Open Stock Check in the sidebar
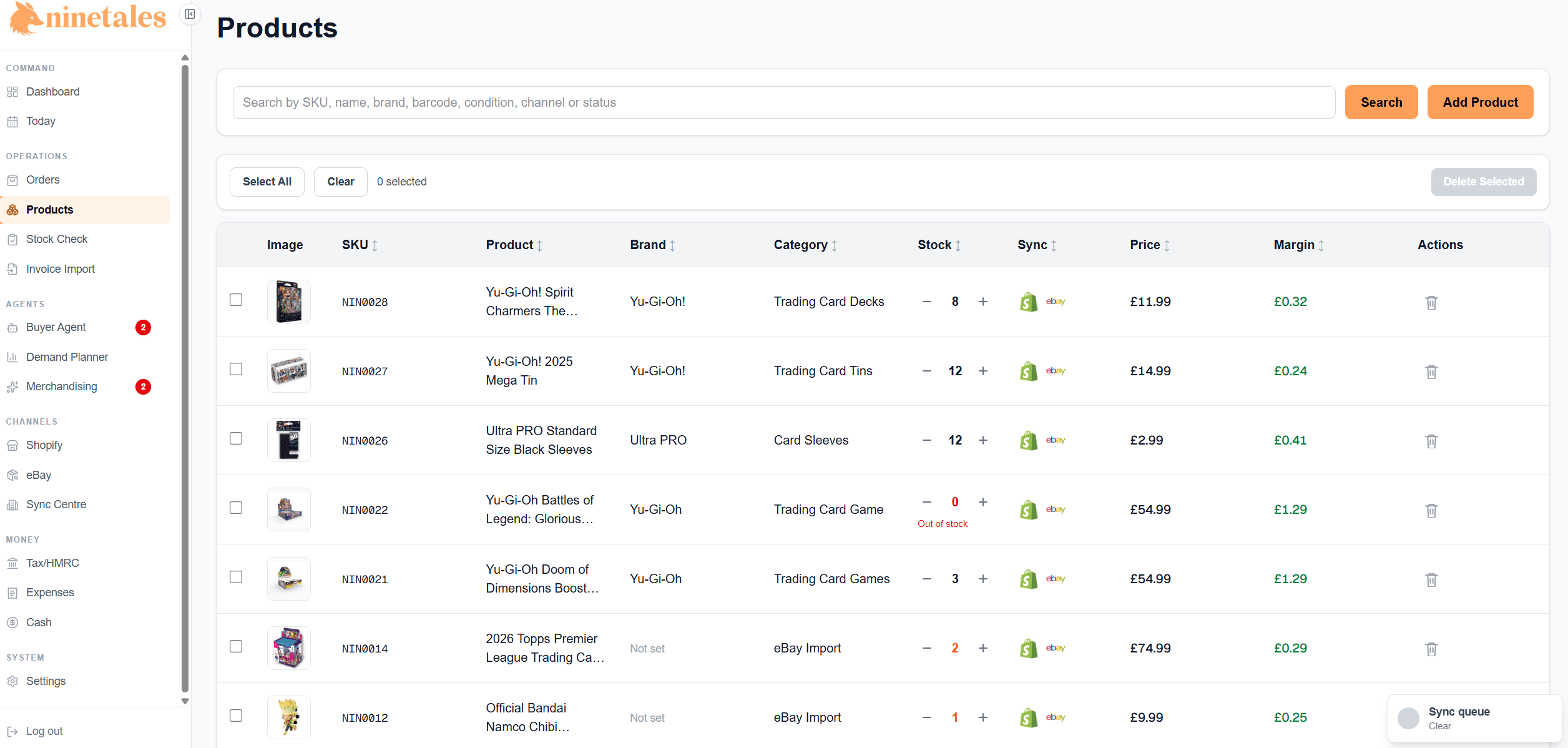 (86, 239)
